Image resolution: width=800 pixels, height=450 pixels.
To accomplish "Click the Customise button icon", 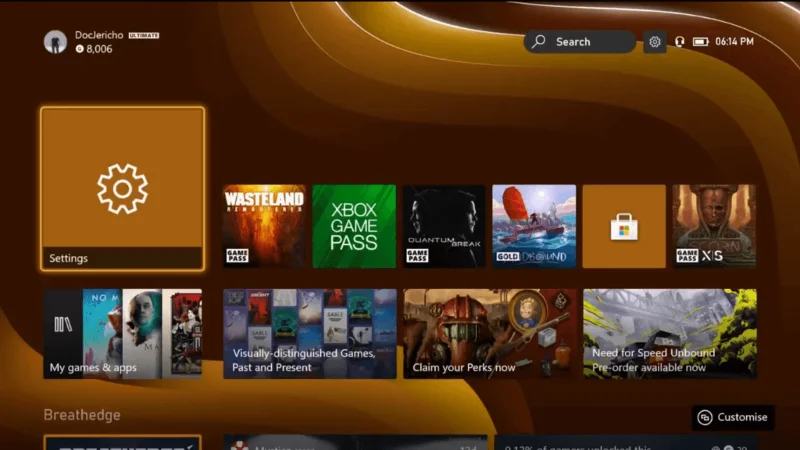I will pyautogui.click(x=705, y=417).
